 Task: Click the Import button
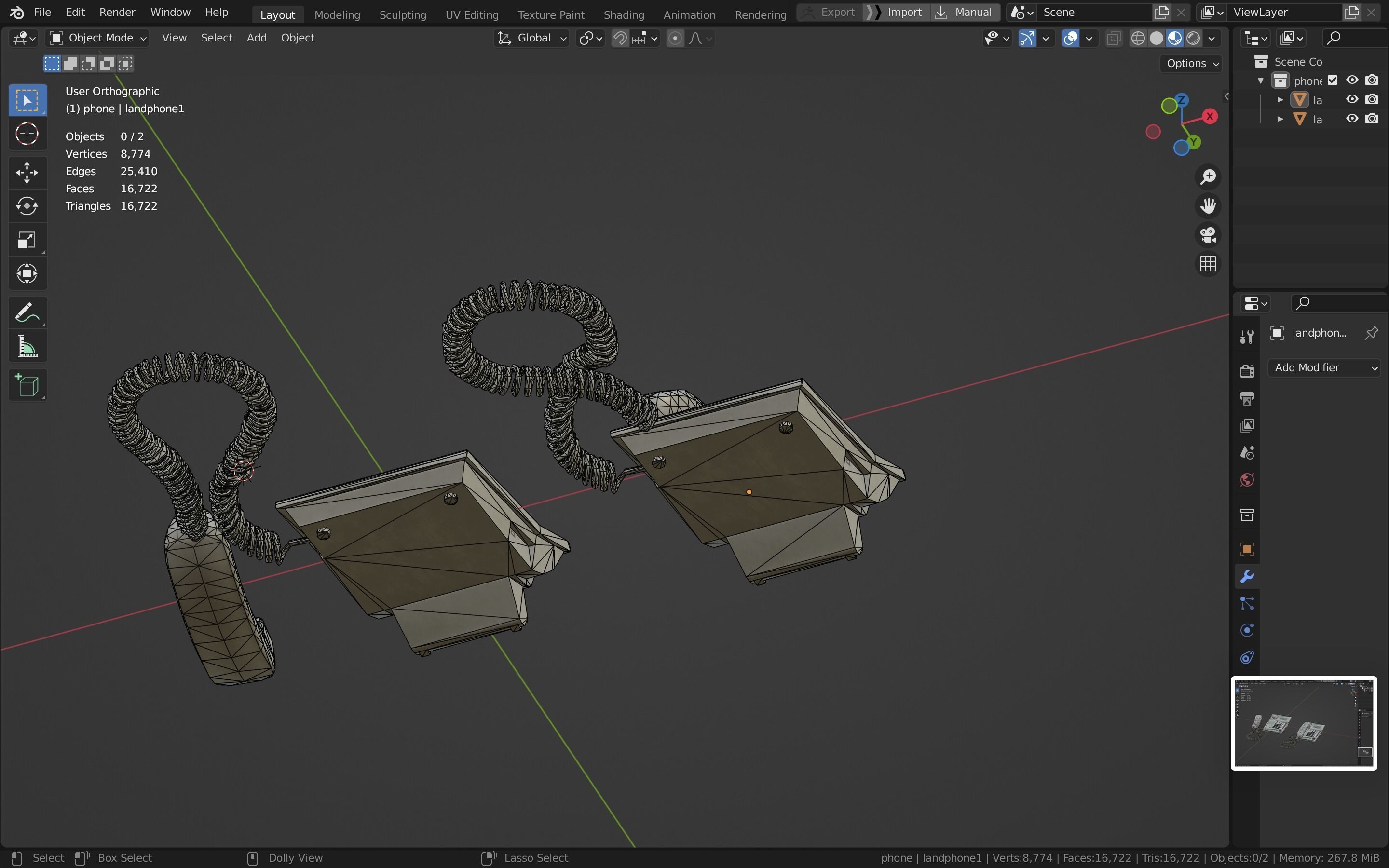pos(897,12)
